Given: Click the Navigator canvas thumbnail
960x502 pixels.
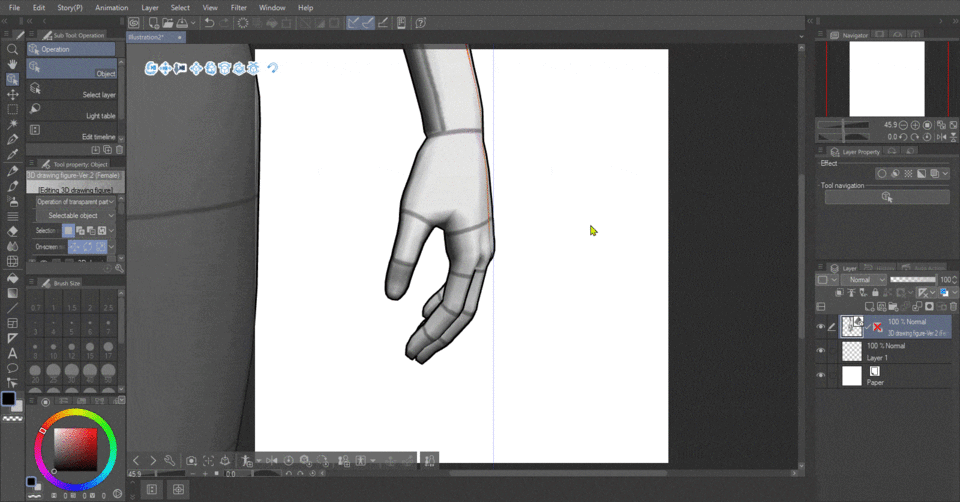Looking at the screenshot, I should click(x=887, y=78).
